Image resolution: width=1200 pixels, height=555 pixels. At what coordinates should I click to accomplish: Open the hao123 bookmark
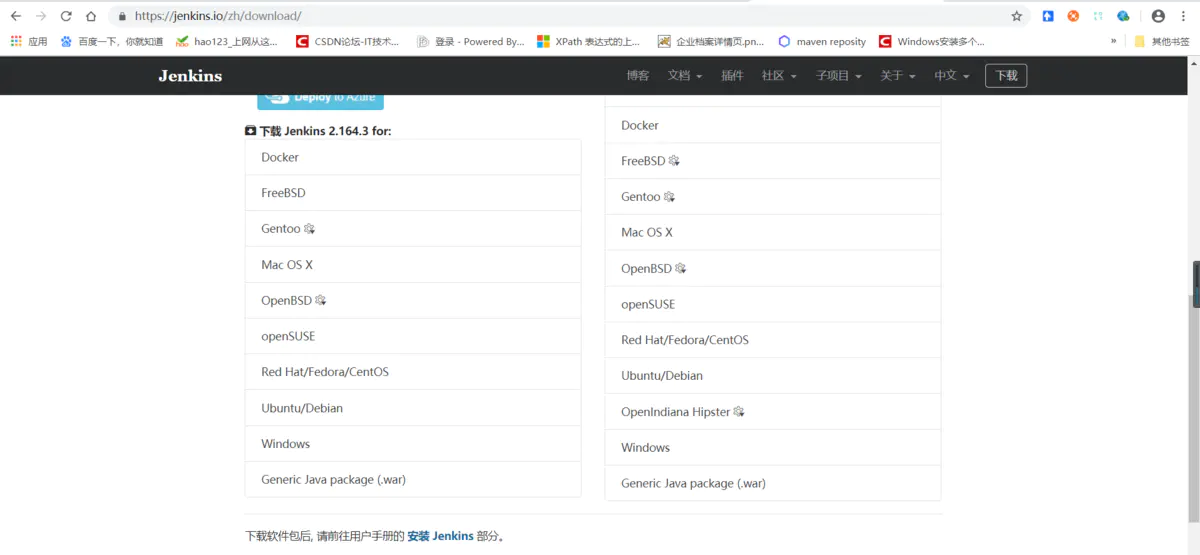pyautogui.click(x=227, y=42)
